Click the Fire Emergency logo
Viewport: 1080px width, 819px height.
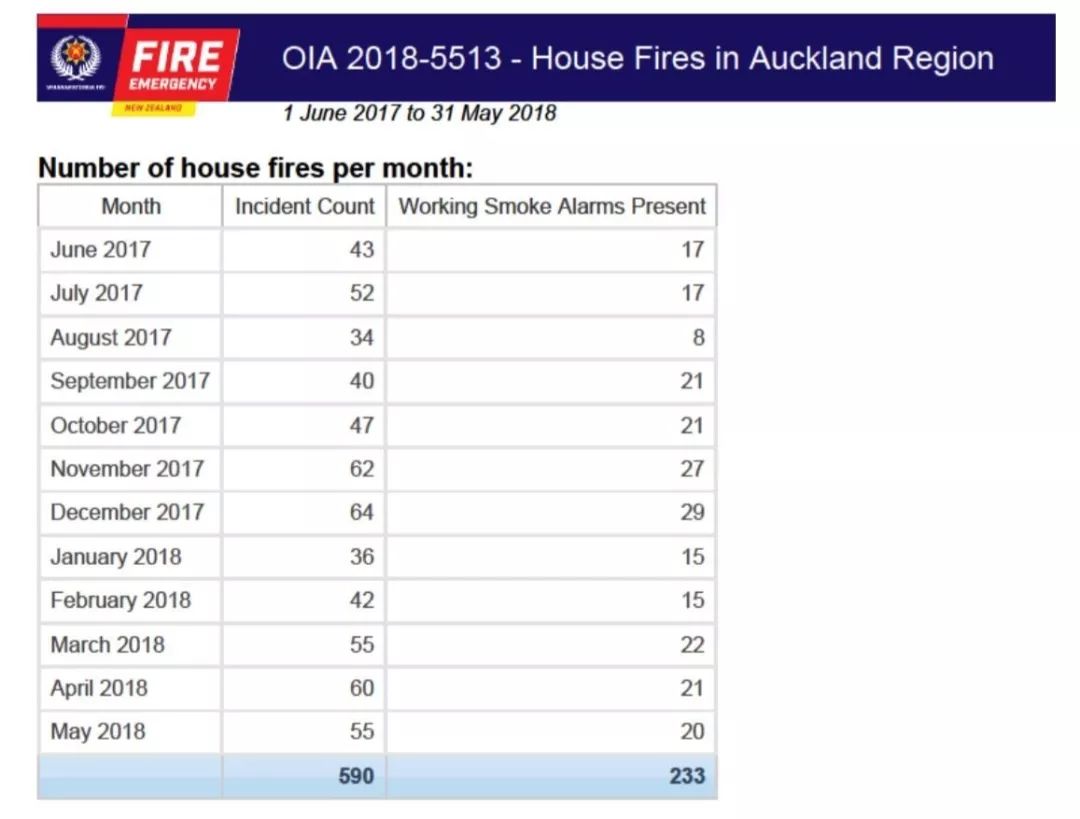(178, 62)
